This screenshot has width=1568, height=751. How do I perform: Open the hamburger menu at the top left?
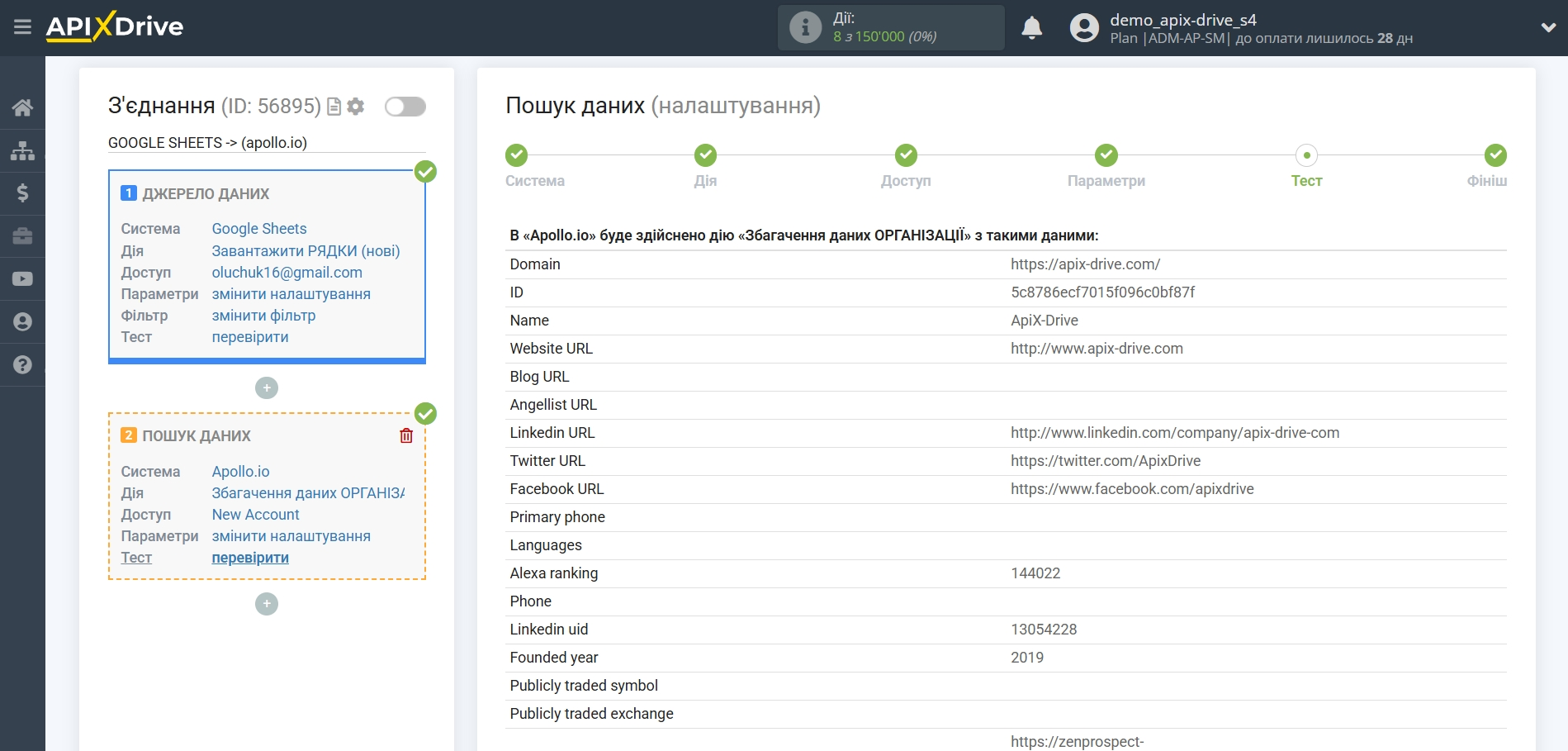tap(22, 26)
